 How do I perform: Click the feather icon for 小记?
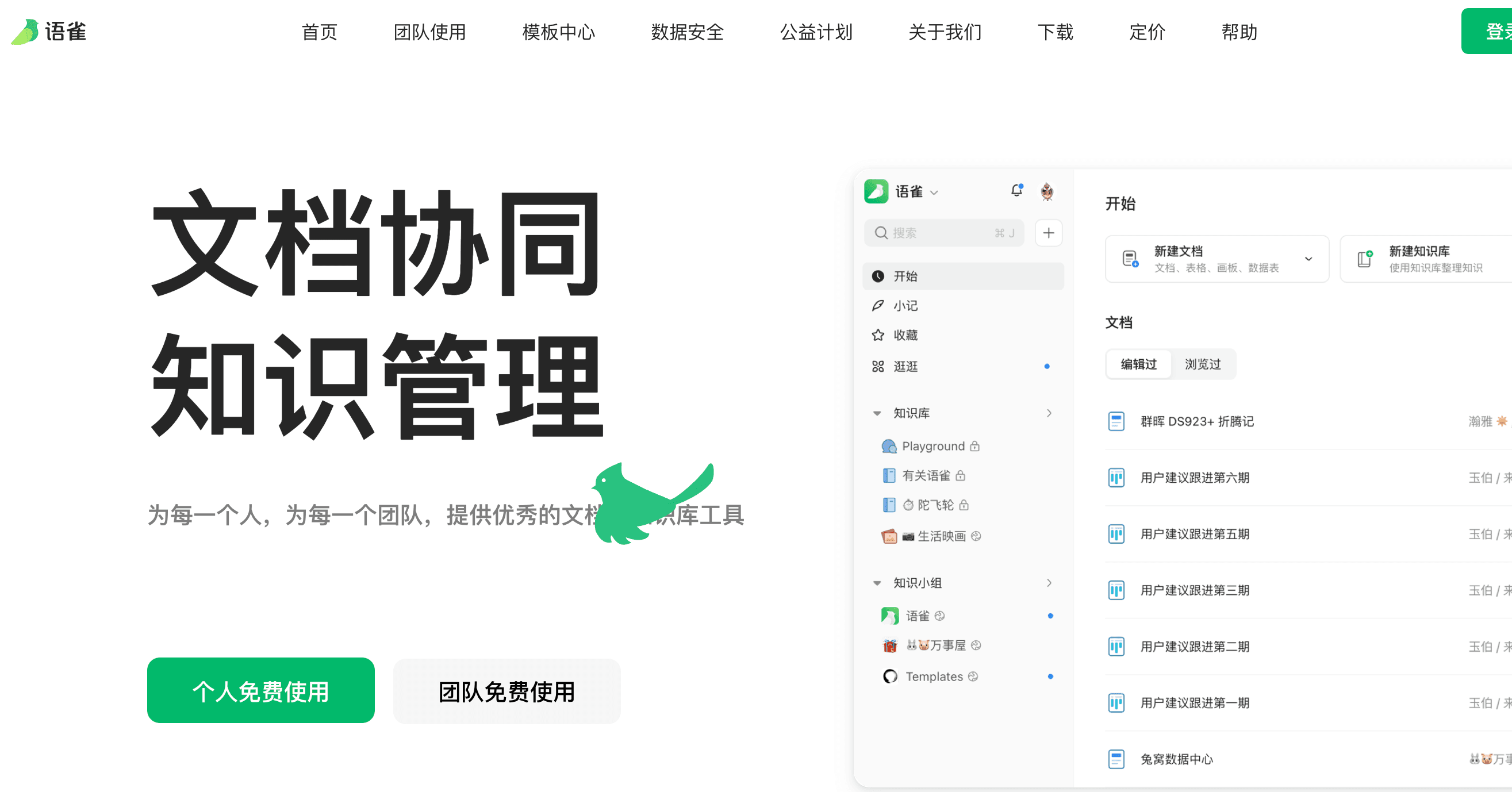[878, 306]
